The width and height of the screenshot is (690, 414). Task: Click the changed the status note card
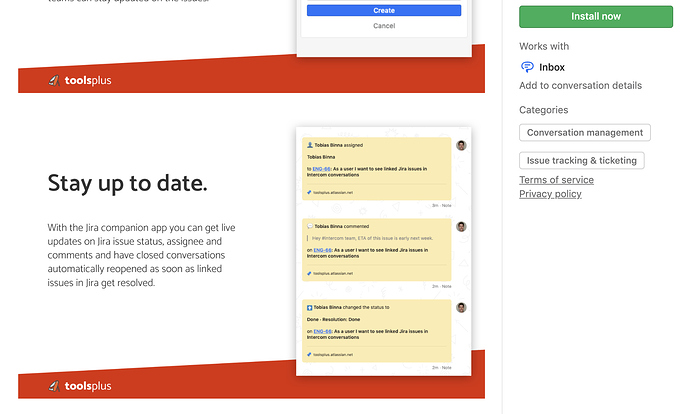coord(377,331)
